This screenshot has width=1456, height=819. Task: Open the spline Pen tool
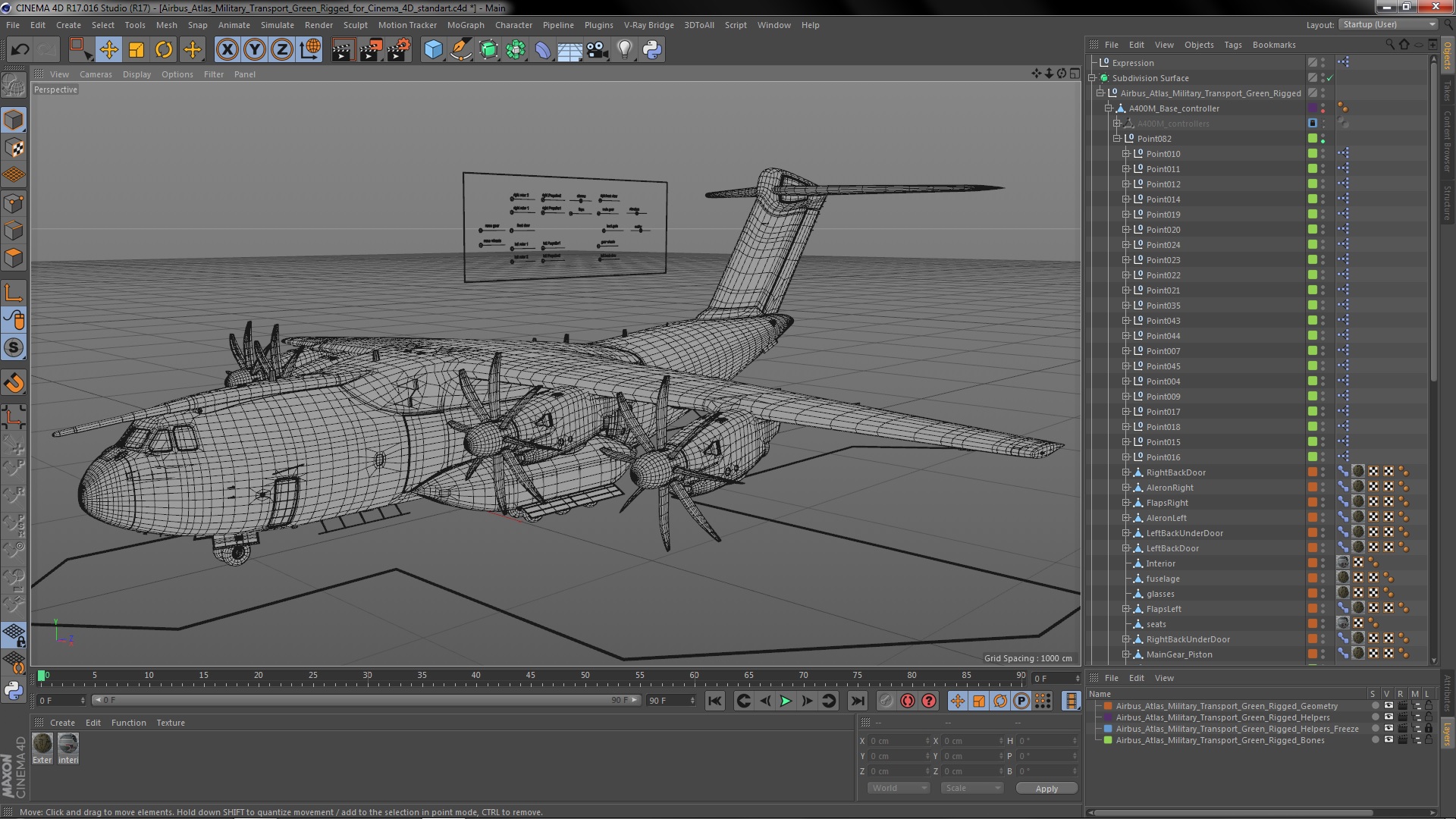click(460, 50)
